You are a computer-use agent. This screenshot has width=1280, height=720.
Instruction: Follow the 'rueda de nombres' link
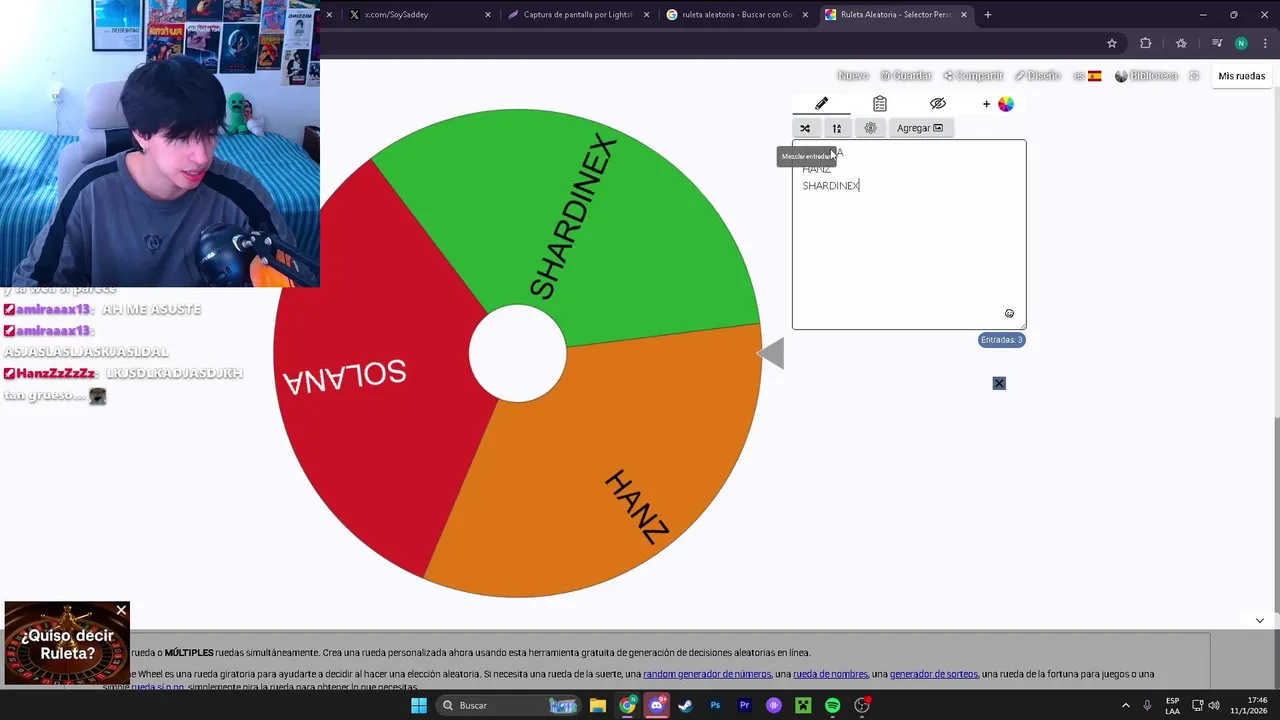point(830,674)
